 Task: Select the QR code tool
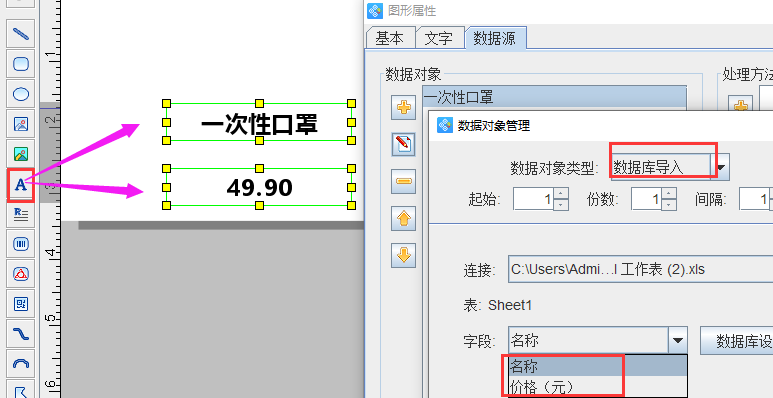[21, 303]
